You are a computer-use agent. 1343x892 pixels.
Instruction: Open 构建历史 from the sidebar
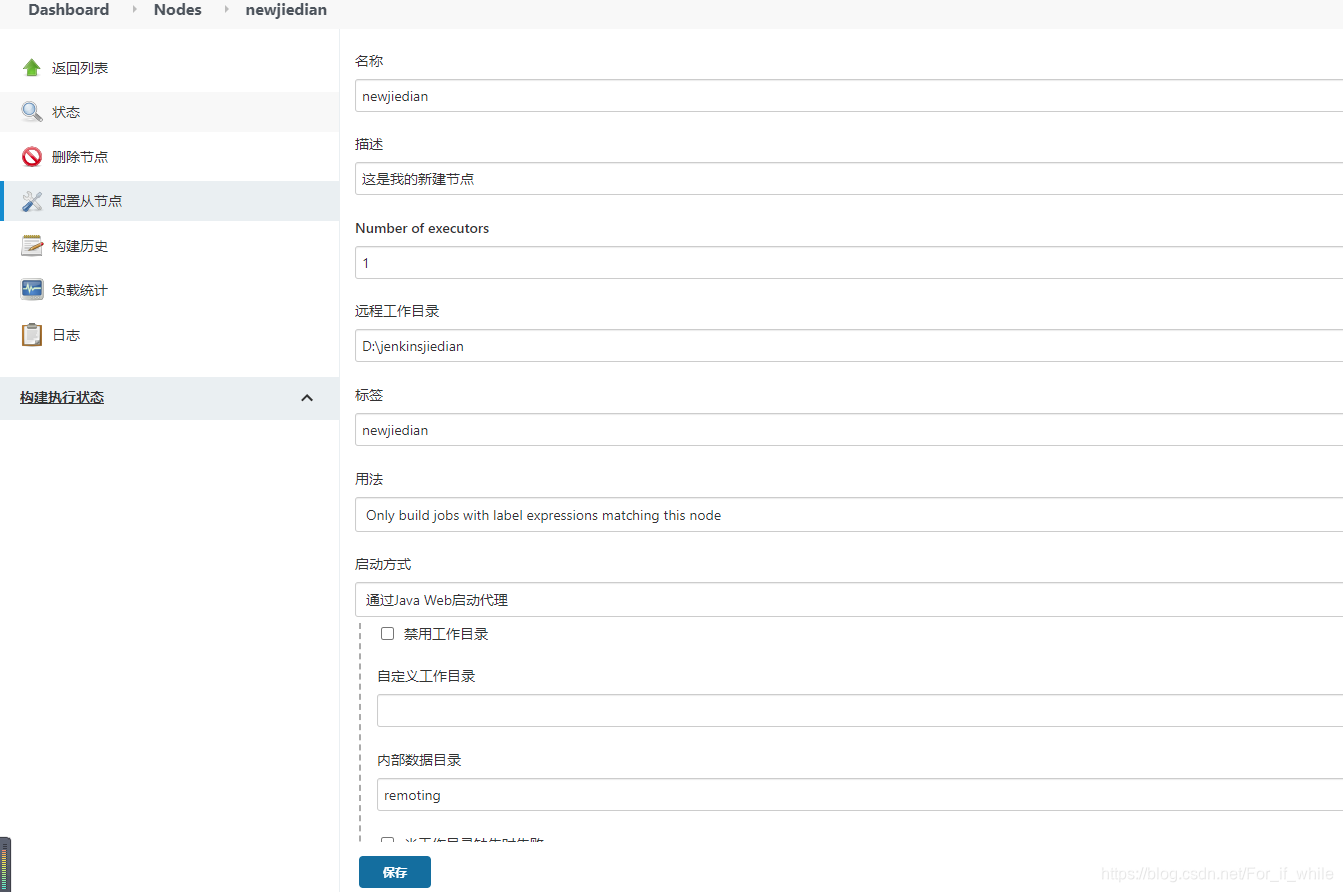click(x=80, y=246)
